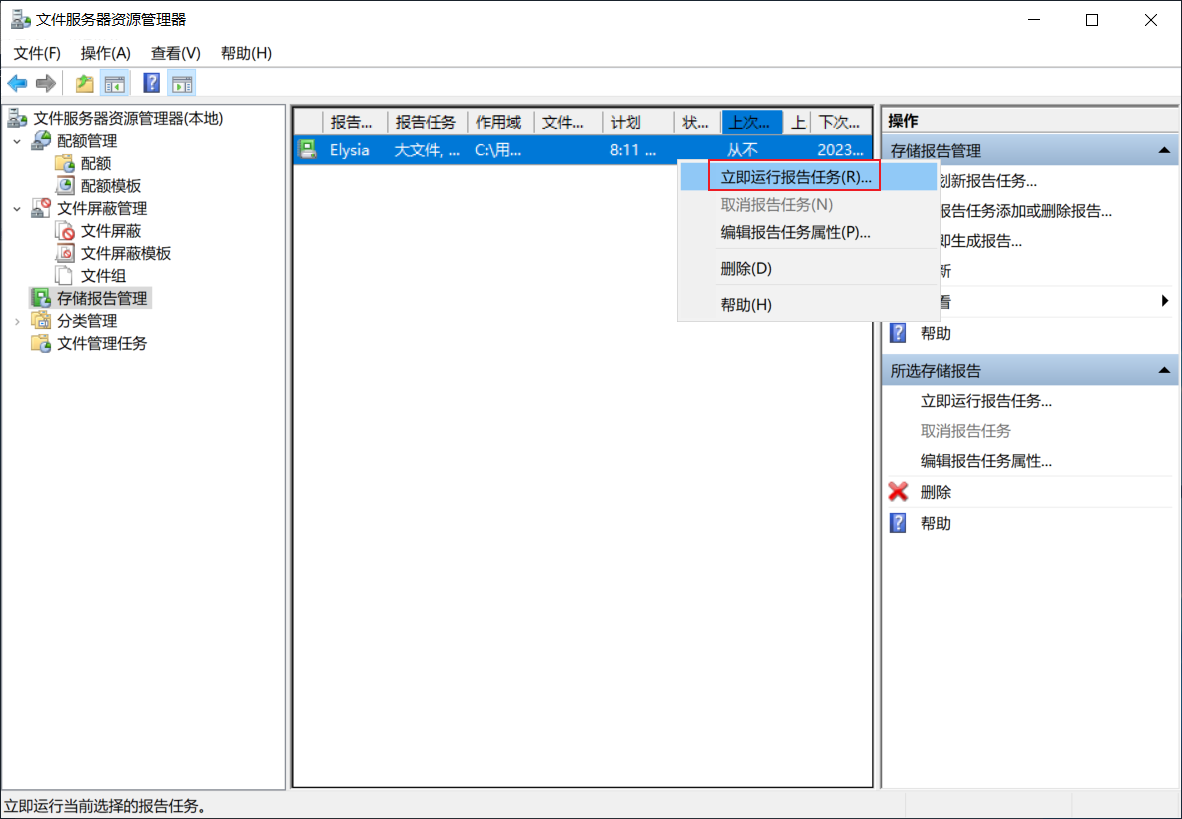
Task: Collapse the 存储报告管理 actions section
Action: point(1164,151)
